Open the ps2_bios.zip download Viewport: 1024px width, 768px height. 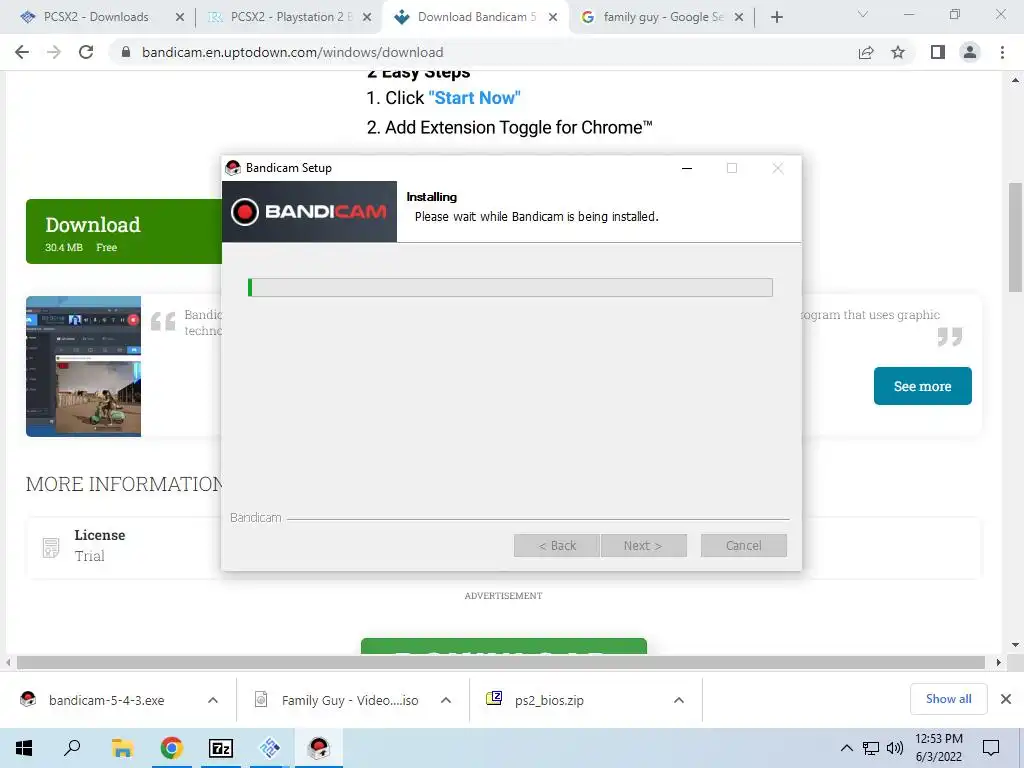coord(536,700)
